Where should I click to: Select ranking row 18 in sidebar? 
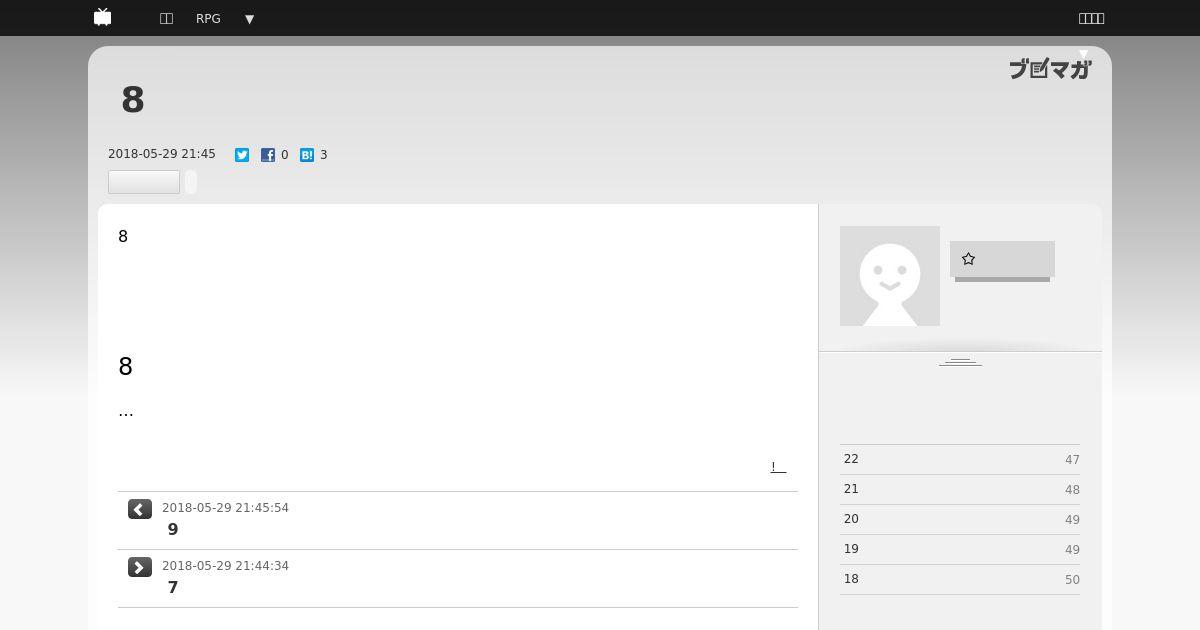coord(960,579)
